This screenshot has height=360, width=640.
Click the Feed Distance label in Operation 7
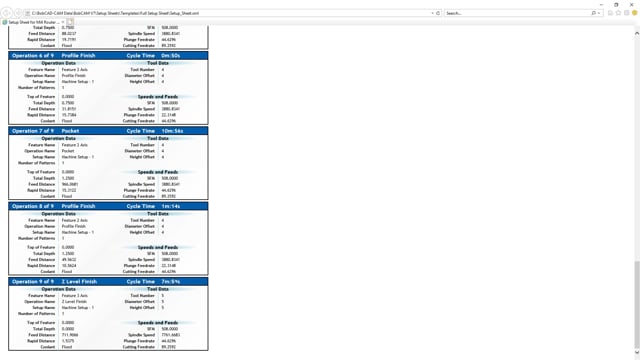42,184
